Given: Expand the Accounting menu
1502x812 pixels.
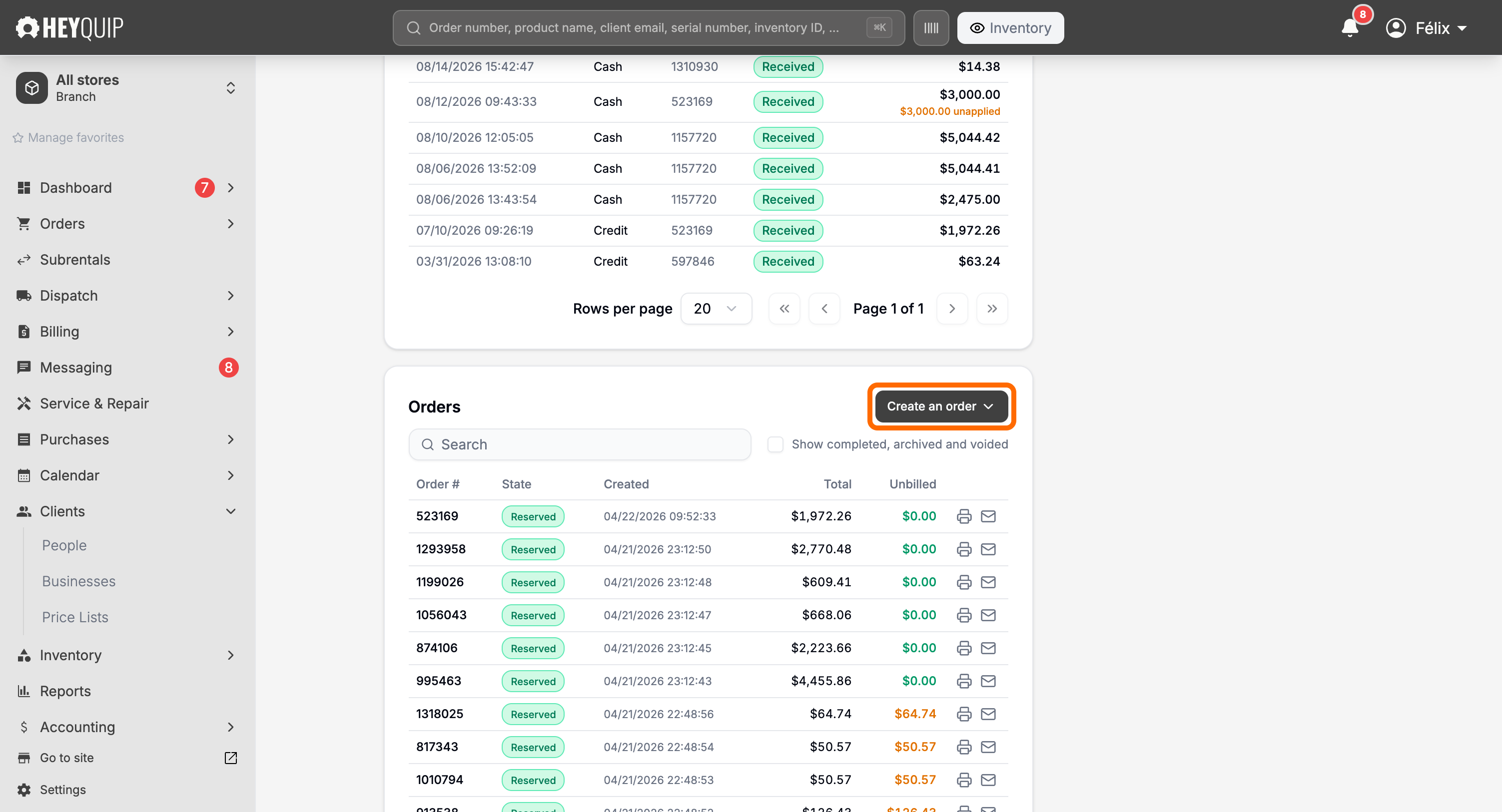Looking at the screenshot, I should coord(230,727).
